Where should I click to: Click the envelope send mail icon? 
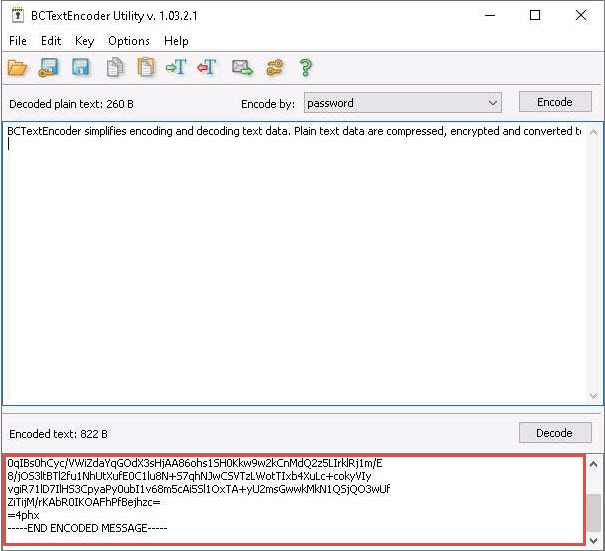pos(241,68)
